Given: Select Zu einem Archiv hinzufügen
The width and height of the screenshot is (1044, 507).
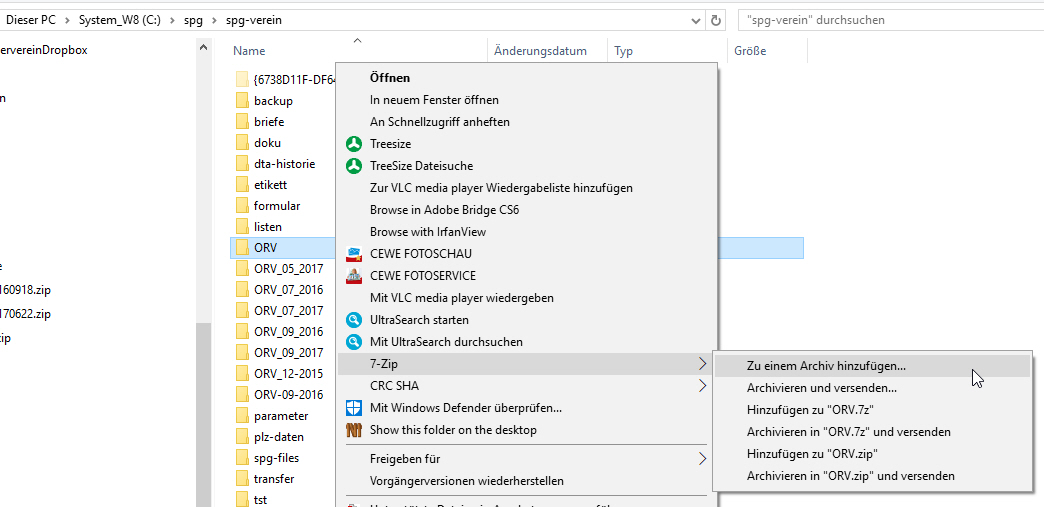Looking at the screenshot, I should click(826, 366).
